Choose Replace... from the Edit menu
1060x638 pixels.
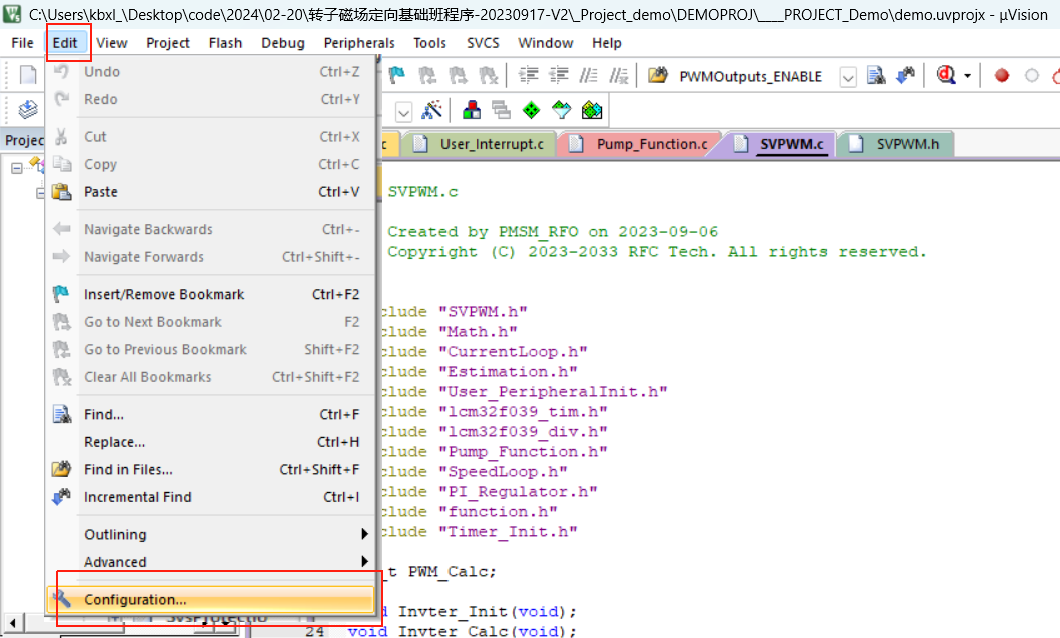(211, 442)
